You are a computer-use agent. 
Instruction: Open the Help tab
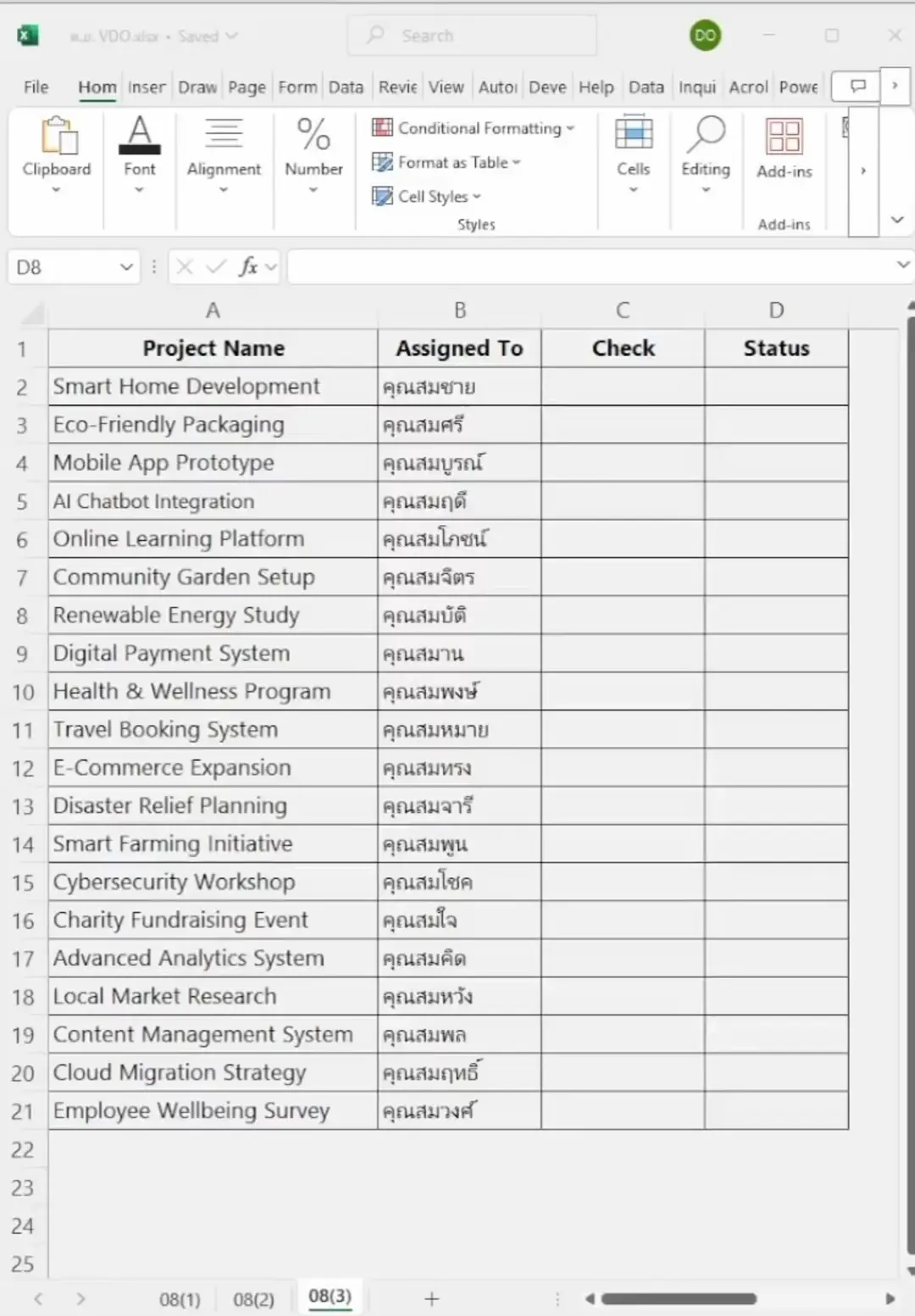(x=596, y=87)
